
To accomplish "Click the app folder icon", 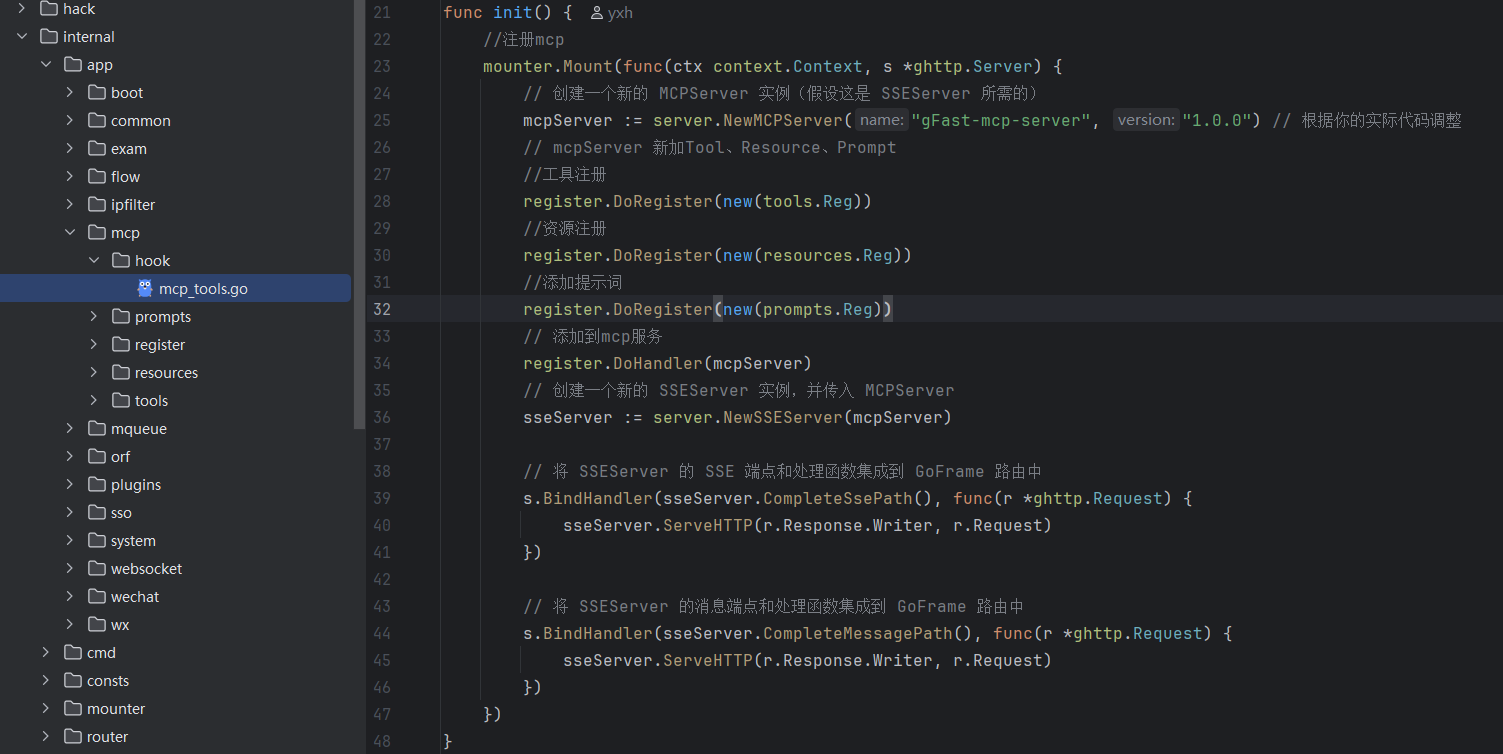I will tap(72, 65).
